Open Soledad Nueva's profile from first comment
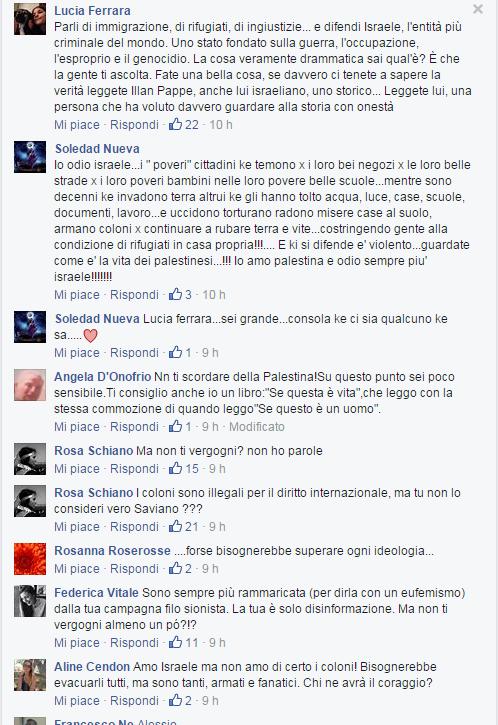 97,148
